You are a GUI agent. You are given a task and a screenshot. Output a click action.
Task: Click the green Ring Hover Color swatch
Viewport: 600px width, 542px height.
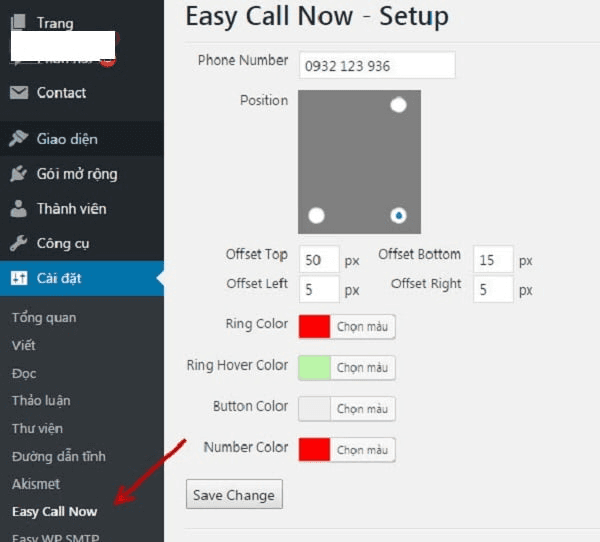(x=314, y=367)
